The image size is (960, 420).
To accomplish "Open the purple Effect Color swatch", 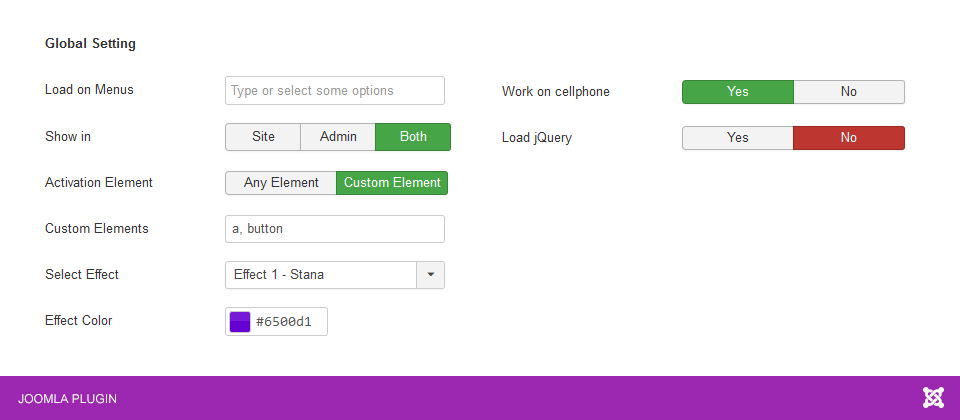I will [x=240, y=321].
